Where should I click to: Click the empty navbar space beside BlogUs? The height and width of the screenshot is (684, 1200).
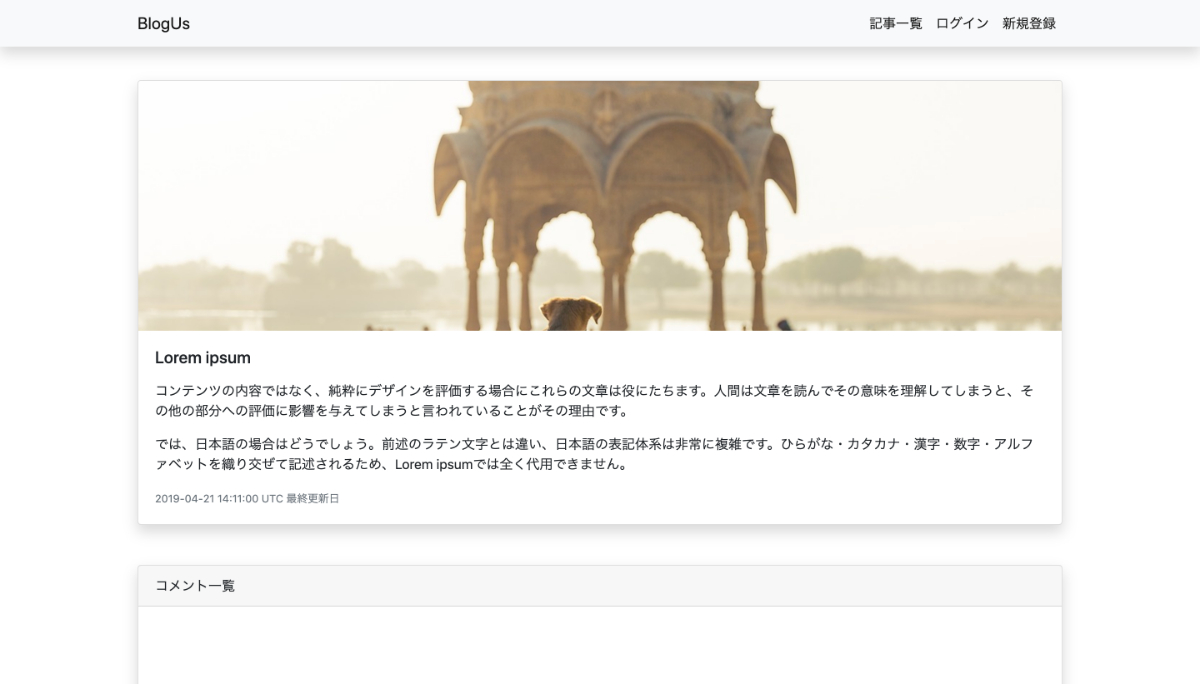500,24
